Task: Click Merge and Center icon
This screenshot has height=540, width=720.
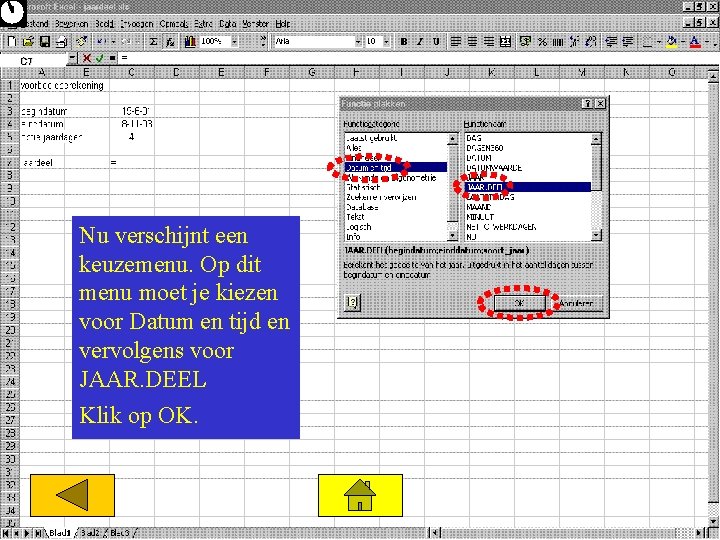Action: 505,42
